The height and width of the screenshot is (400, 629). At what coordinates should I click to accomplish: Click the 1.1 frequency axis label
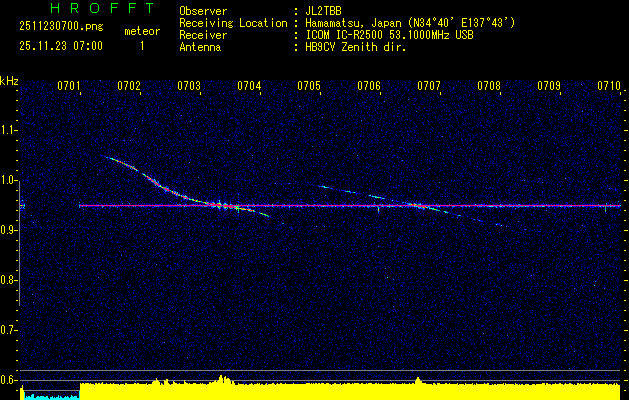pyautogui.click(x=9, y=130)
